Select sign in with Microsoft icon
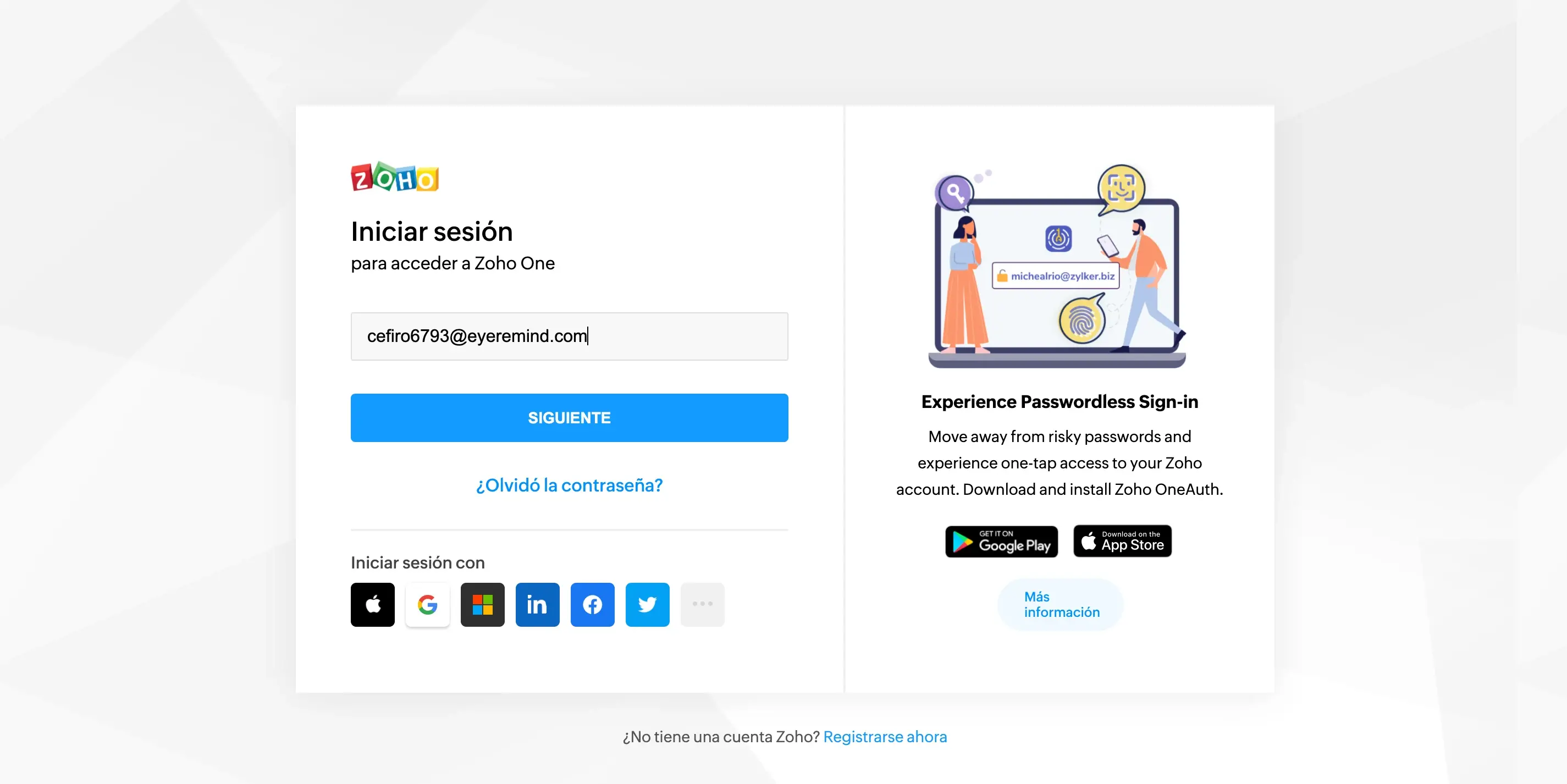Screen dimensions: 1567x784 [483, 605]
